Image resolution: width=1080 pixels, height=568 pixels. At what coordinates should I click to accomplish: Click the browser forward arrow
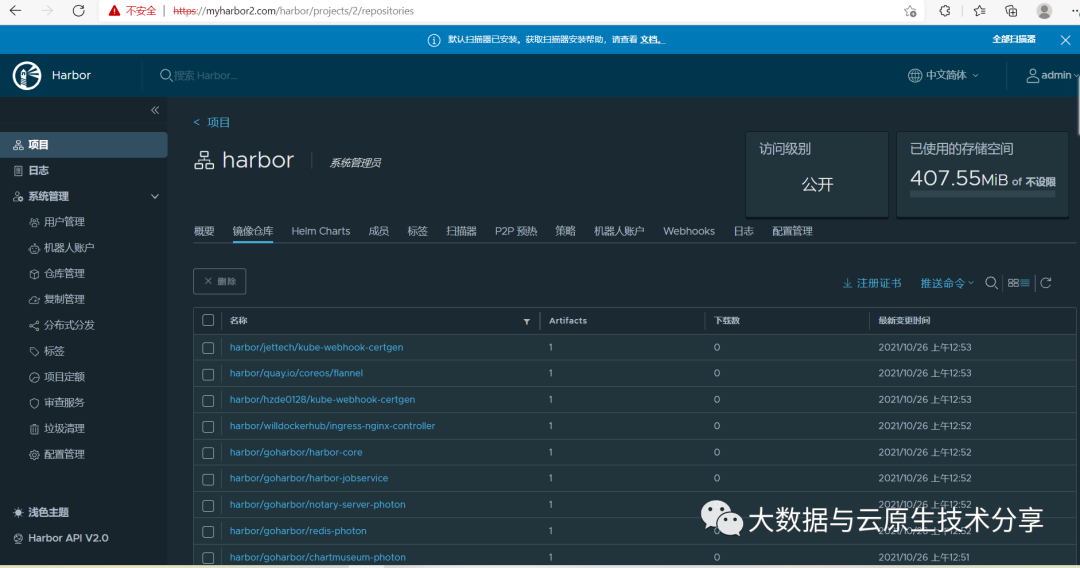[x=47, y=11]
